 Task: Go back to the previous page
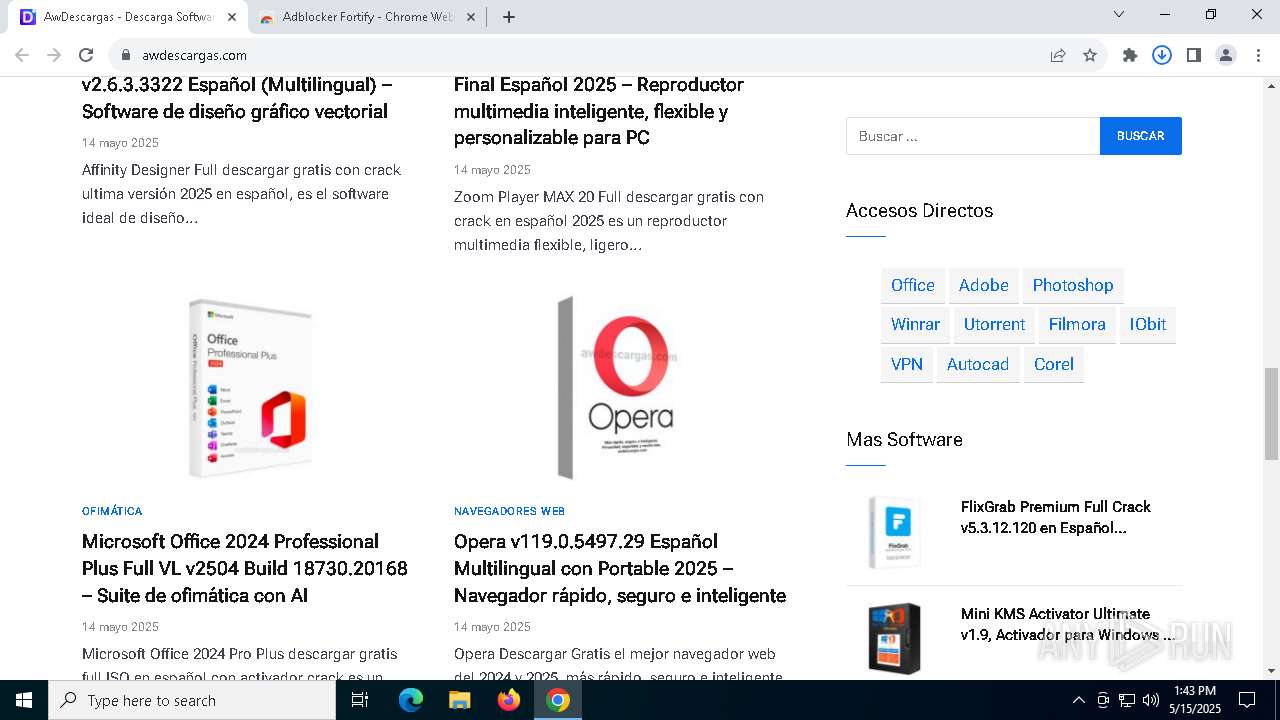click(22, 55)
